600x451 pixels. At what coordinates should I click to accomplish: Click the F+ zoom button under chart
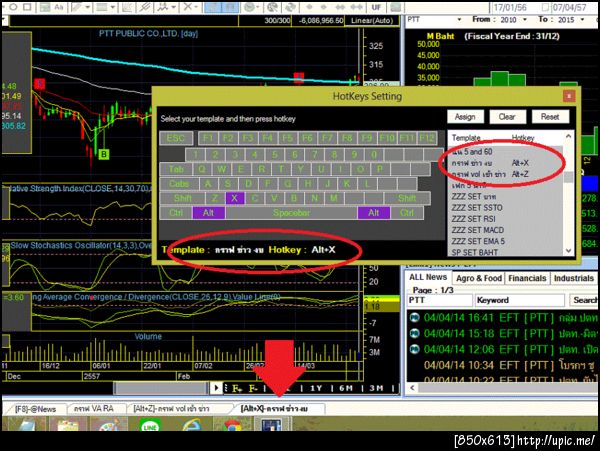pyautogui.click(x=237, y=388)
